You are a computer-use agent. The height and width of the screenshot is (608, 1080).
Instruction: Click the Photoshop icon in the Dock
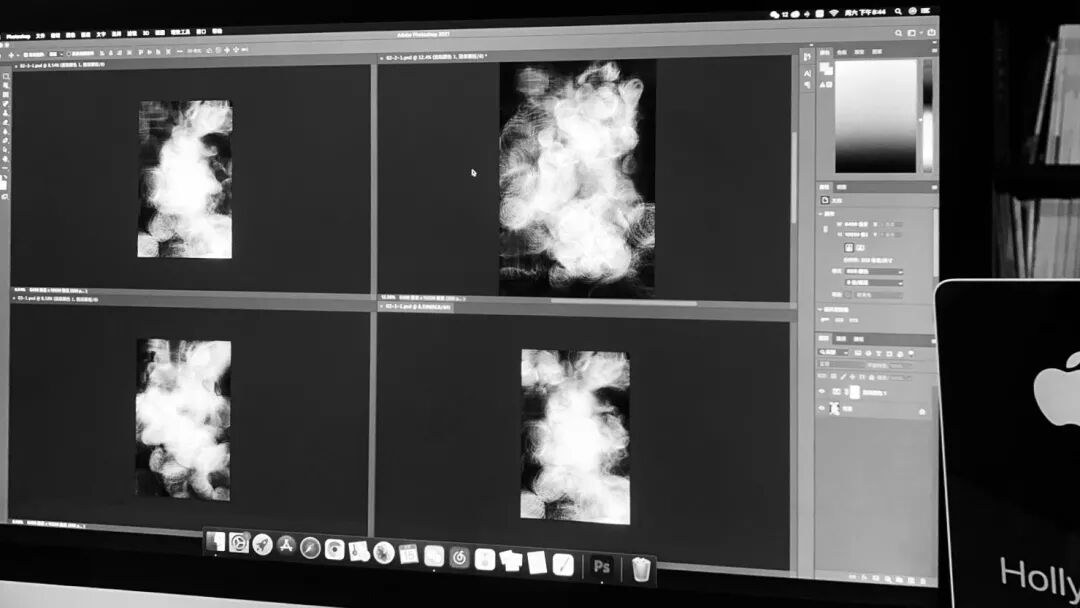pos(601,566)
